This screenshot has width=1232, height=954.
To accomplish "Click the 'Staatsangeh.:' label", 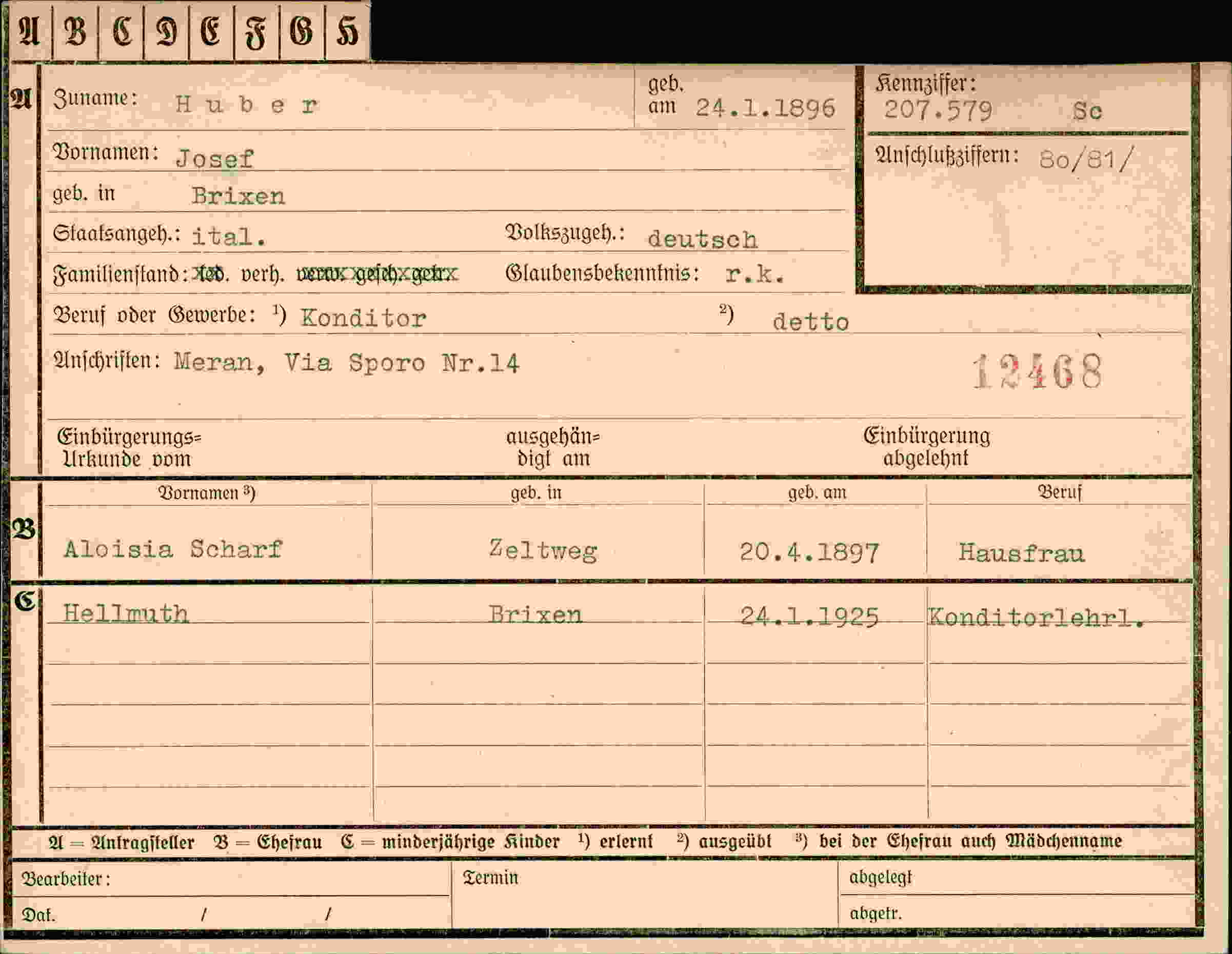I will (117, 233).
